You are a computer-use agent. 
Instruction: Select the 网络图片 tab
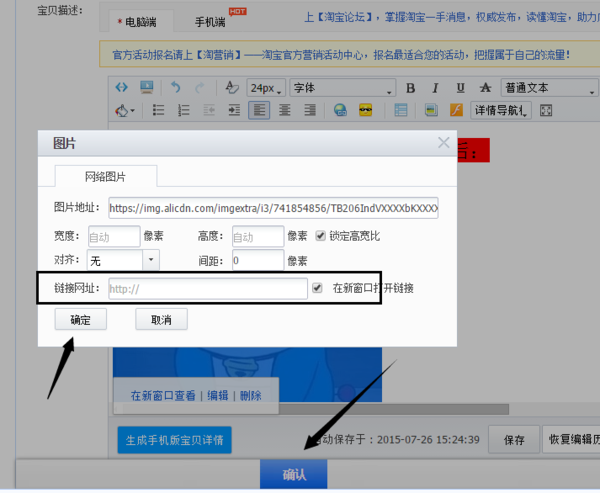tap(104, 177)
